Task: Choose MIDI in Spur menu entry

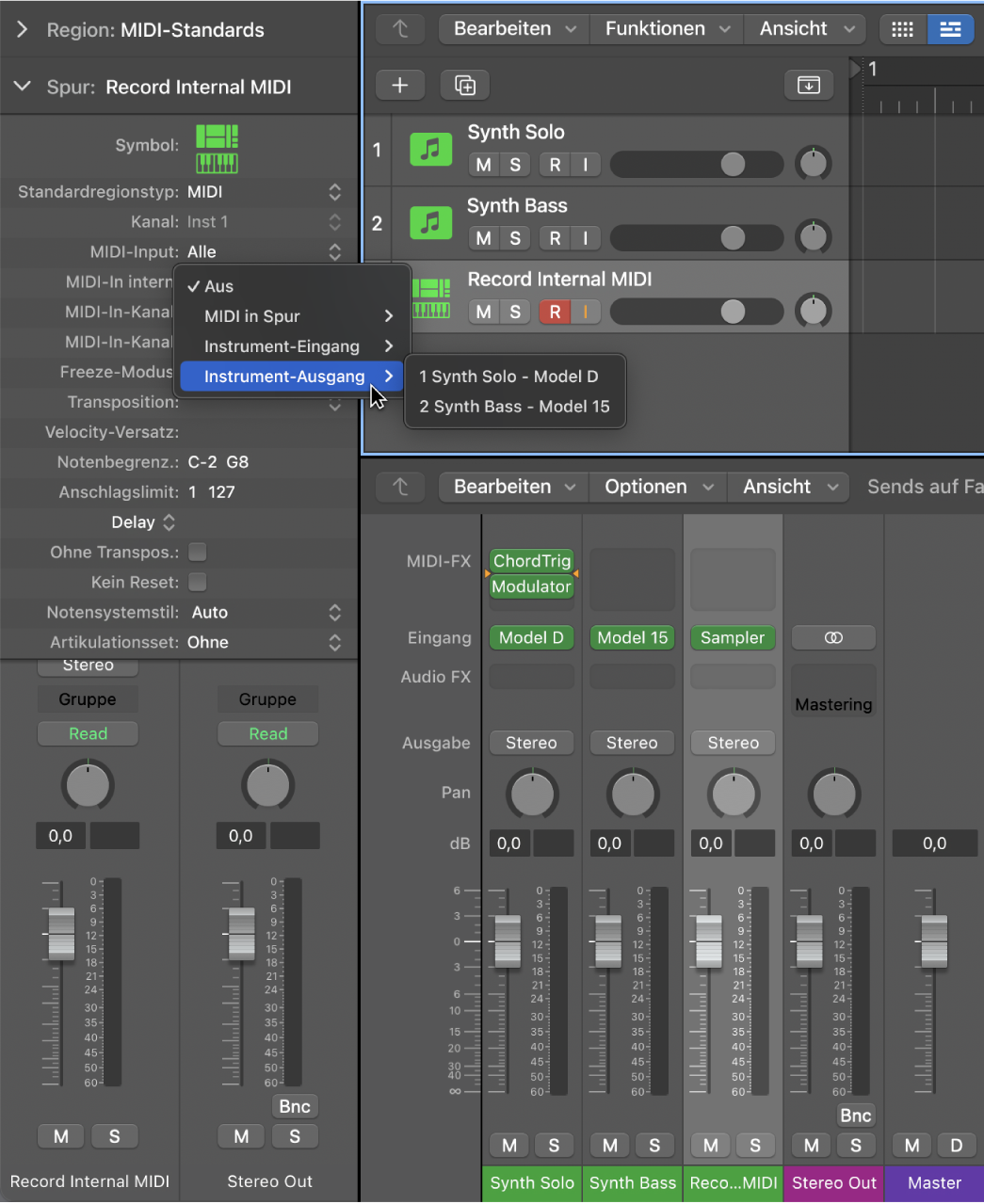Action: click(252, 316)
